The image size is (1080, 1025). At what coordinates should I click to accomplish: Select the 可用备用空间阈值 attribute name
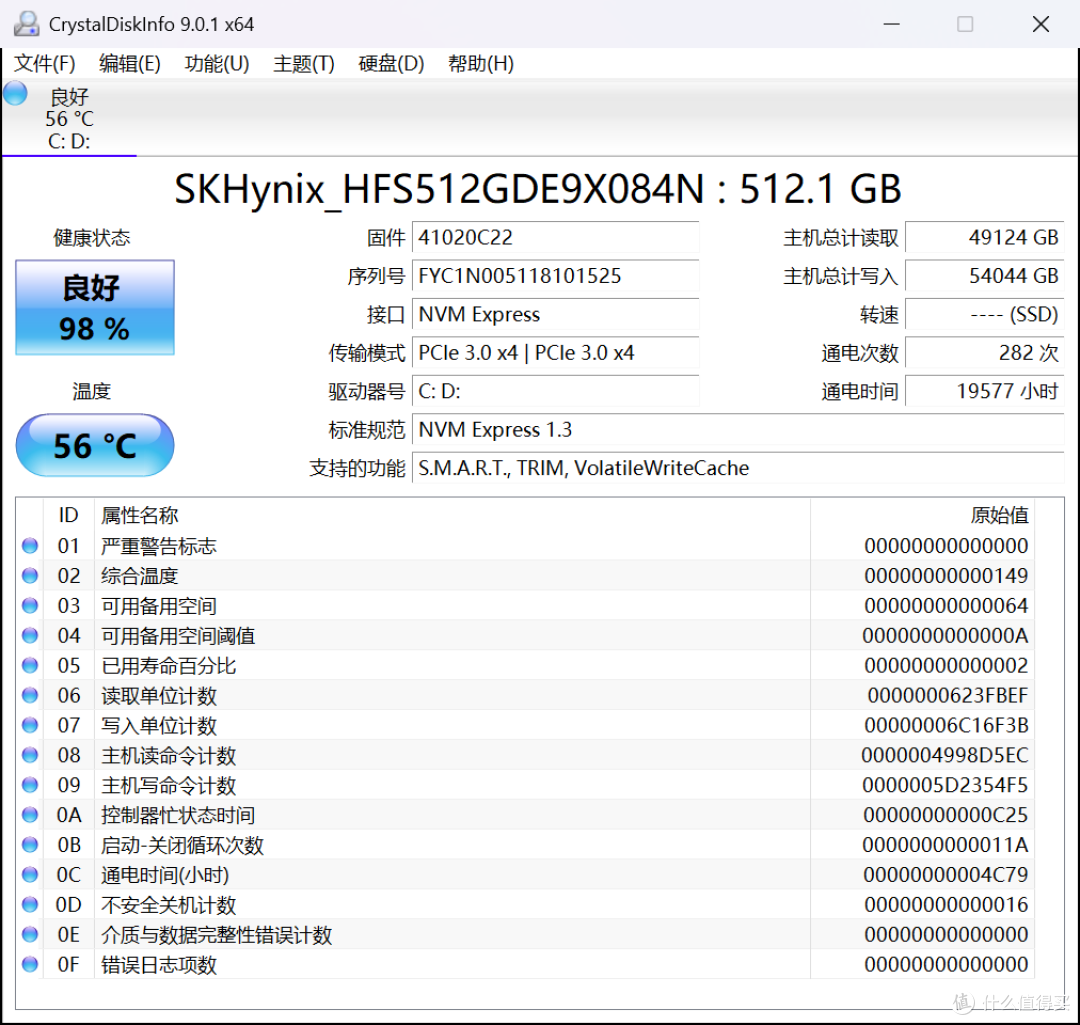pos(178,636)
